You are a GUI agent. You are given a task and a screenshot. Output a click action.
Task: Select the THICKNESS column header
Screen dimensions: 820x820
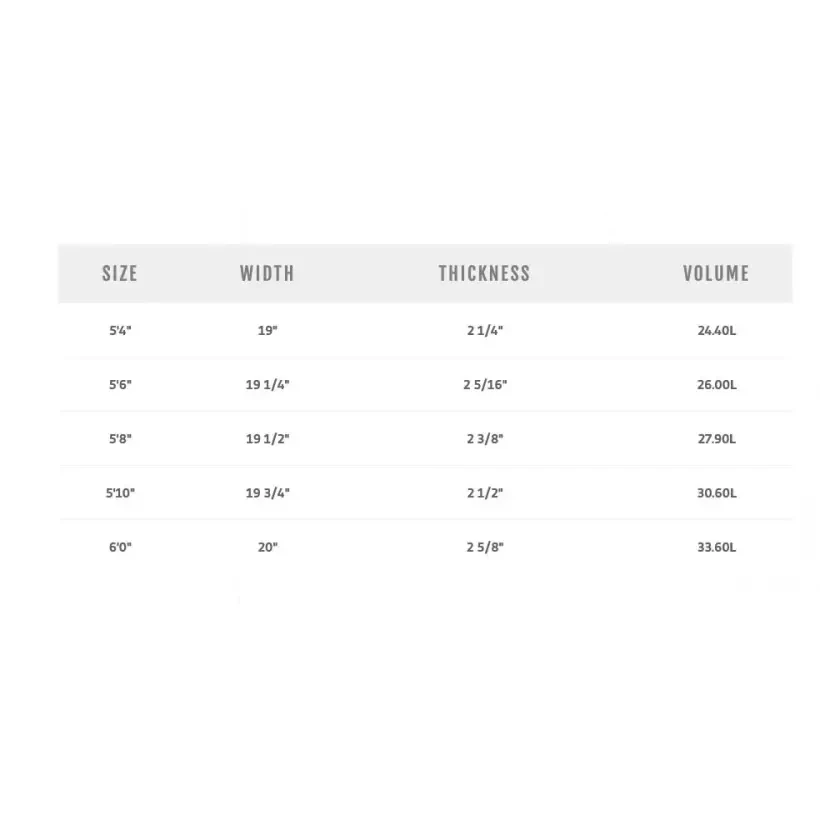click(x=484, y=273)
